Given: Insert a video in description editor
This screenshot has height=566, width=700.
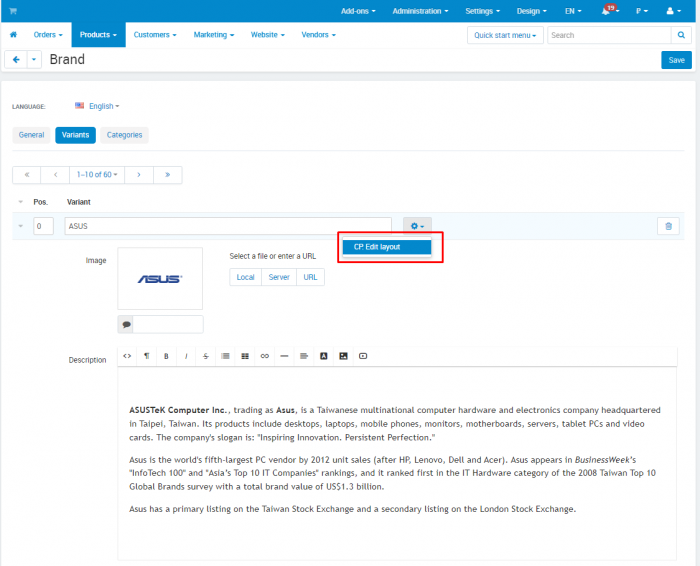Looking at the screenshot, I should tap(363, 356).
